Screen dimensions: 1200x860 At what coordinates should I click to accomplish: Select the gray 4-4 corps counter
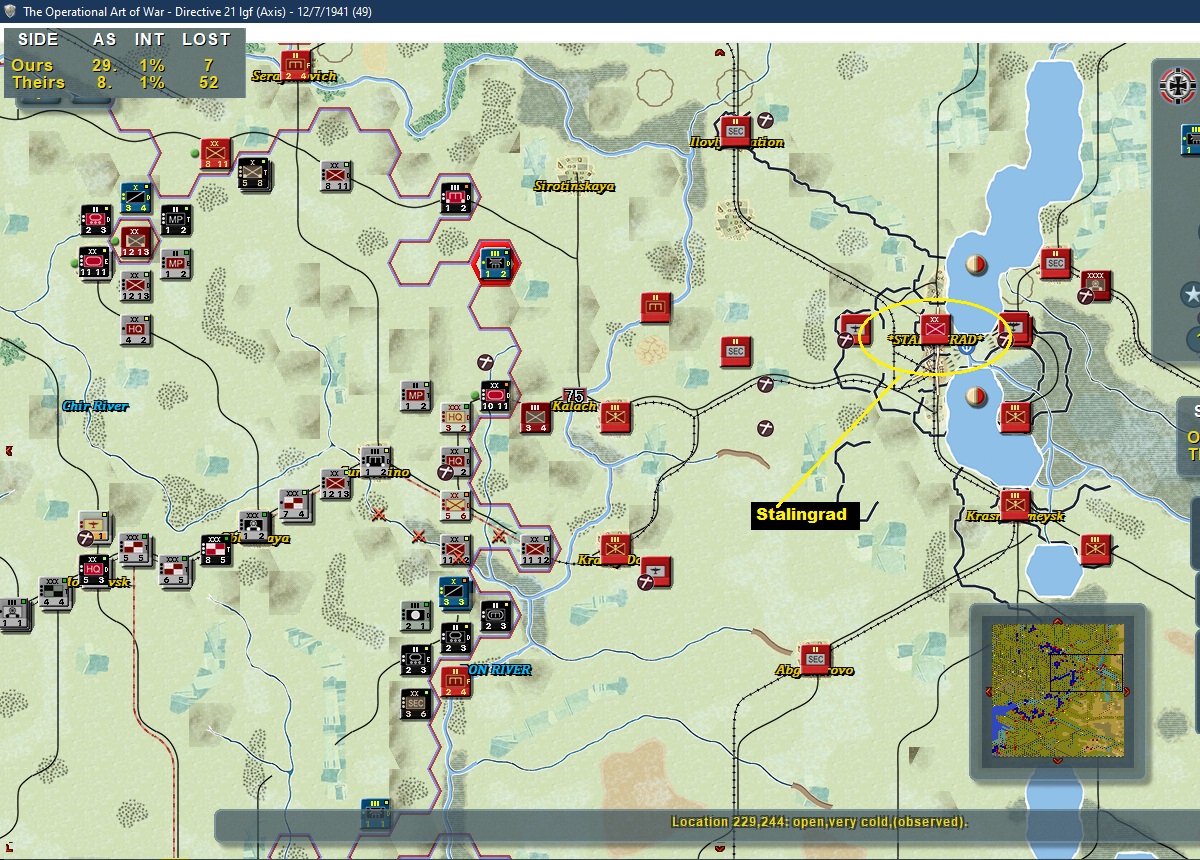click(56, 593)
